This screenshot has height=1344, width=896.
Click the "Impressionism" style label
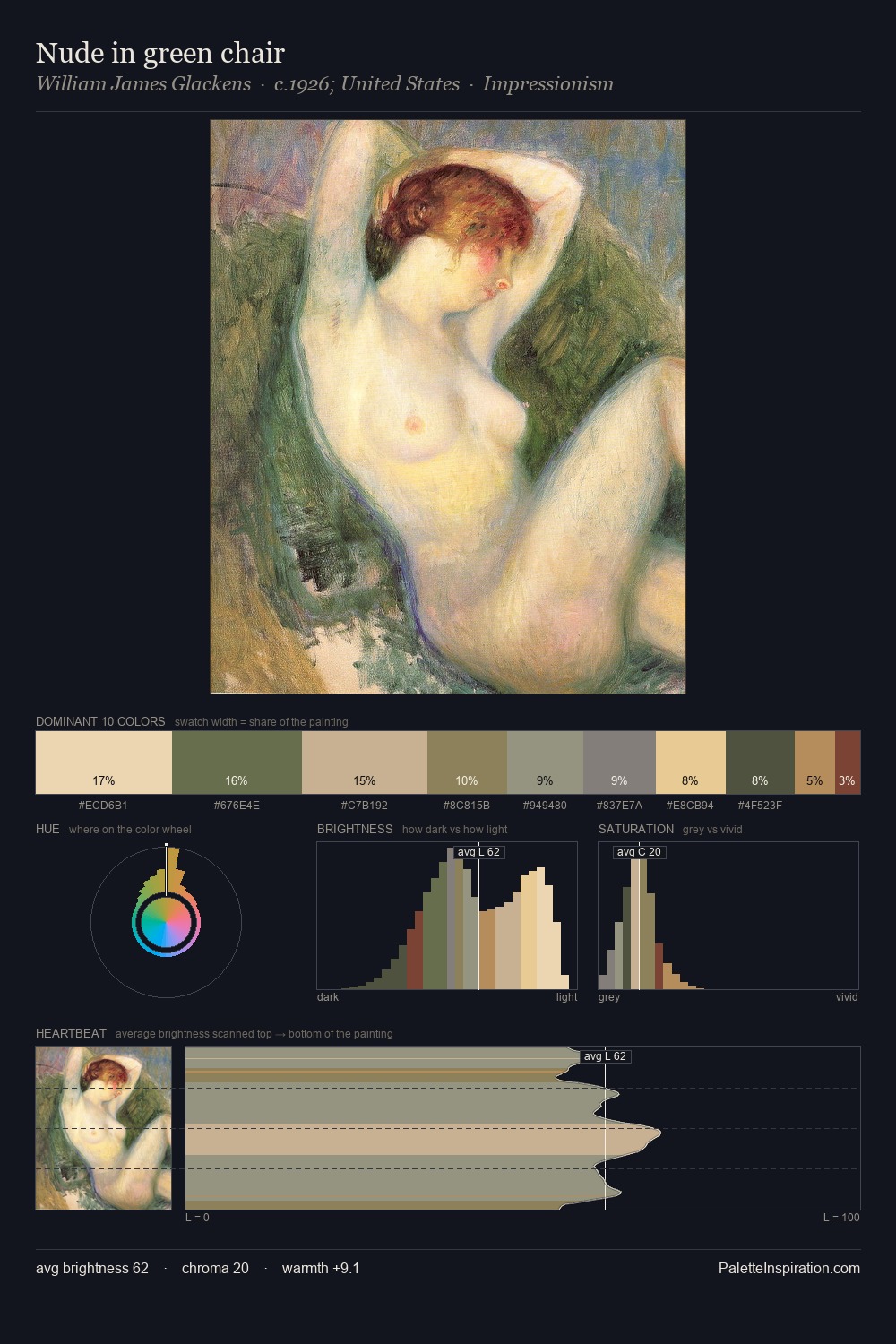[x=548, y=84]
